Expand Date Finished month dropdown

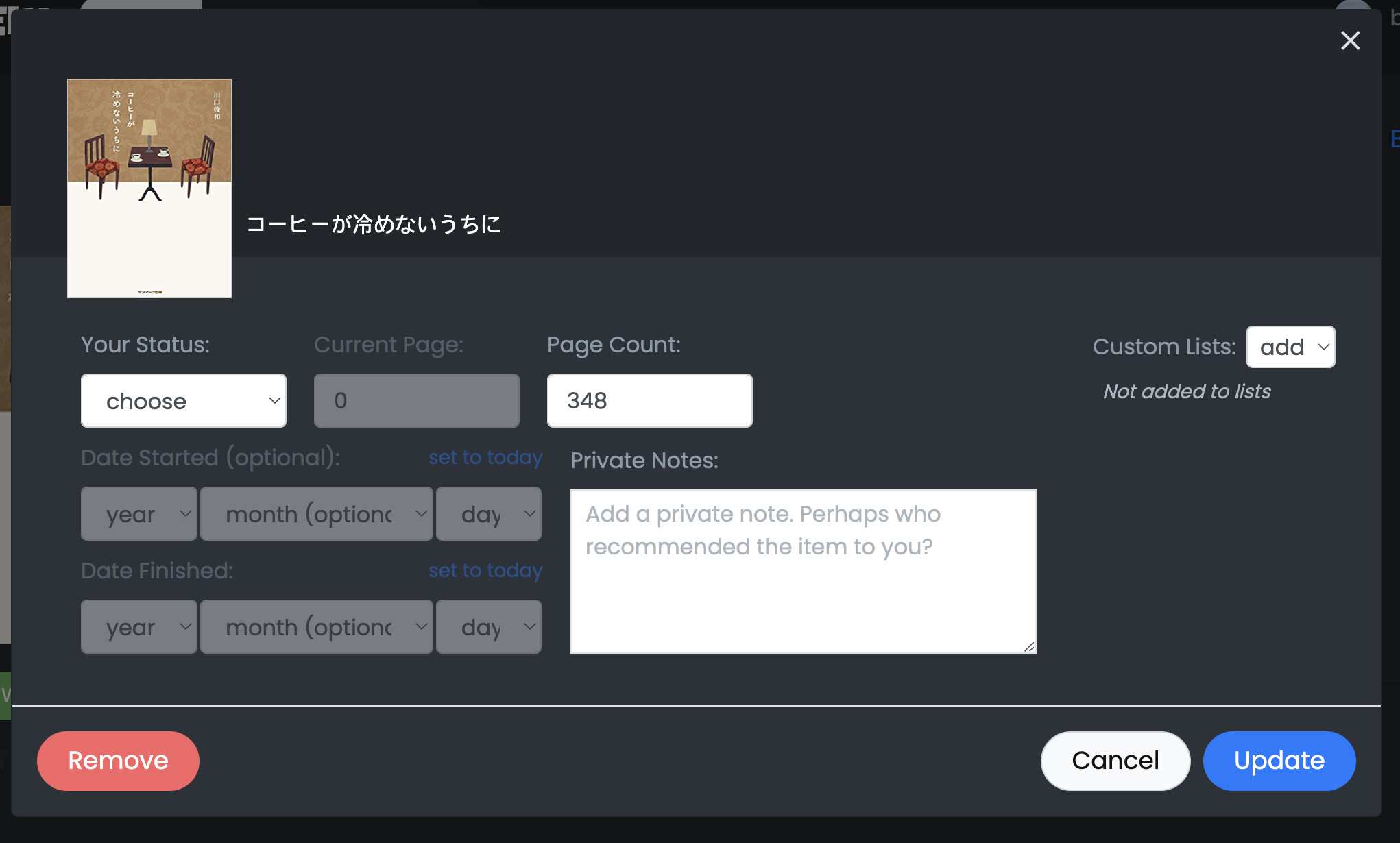click(317, 627)
